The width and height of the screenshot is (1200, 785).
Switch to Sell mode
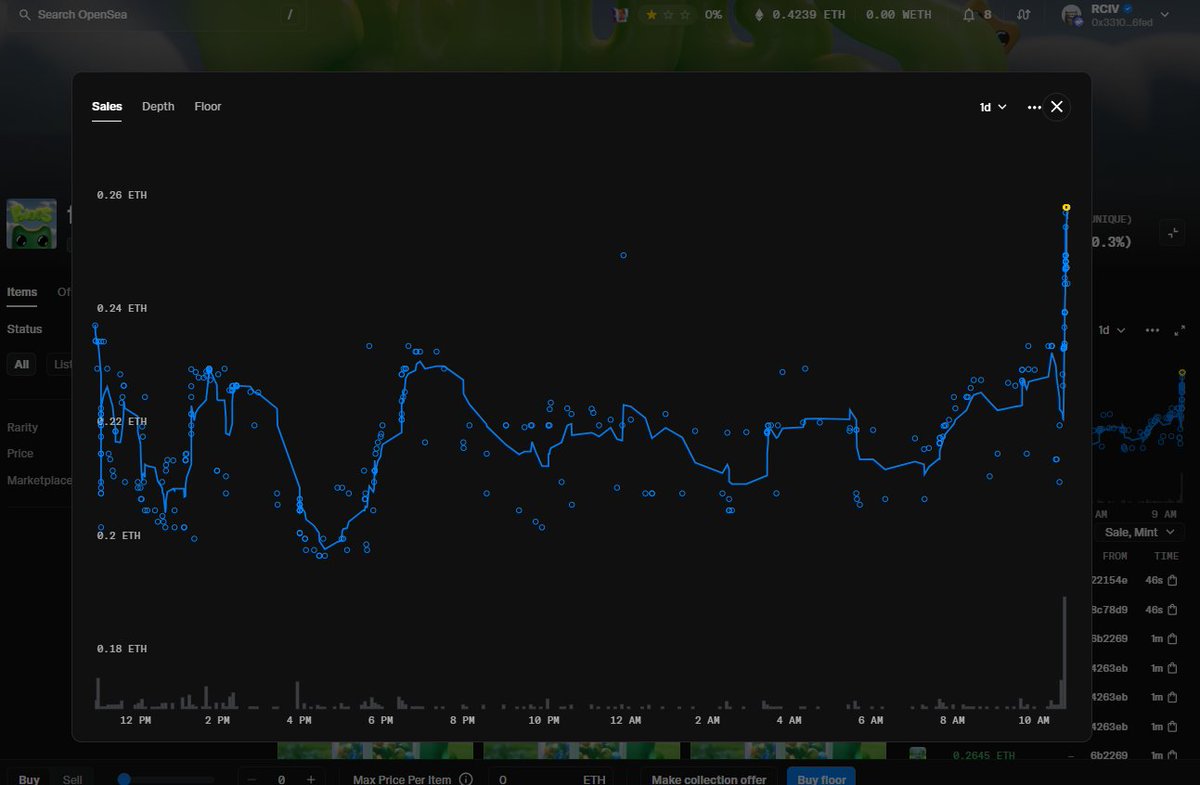[x=73, y=779]
